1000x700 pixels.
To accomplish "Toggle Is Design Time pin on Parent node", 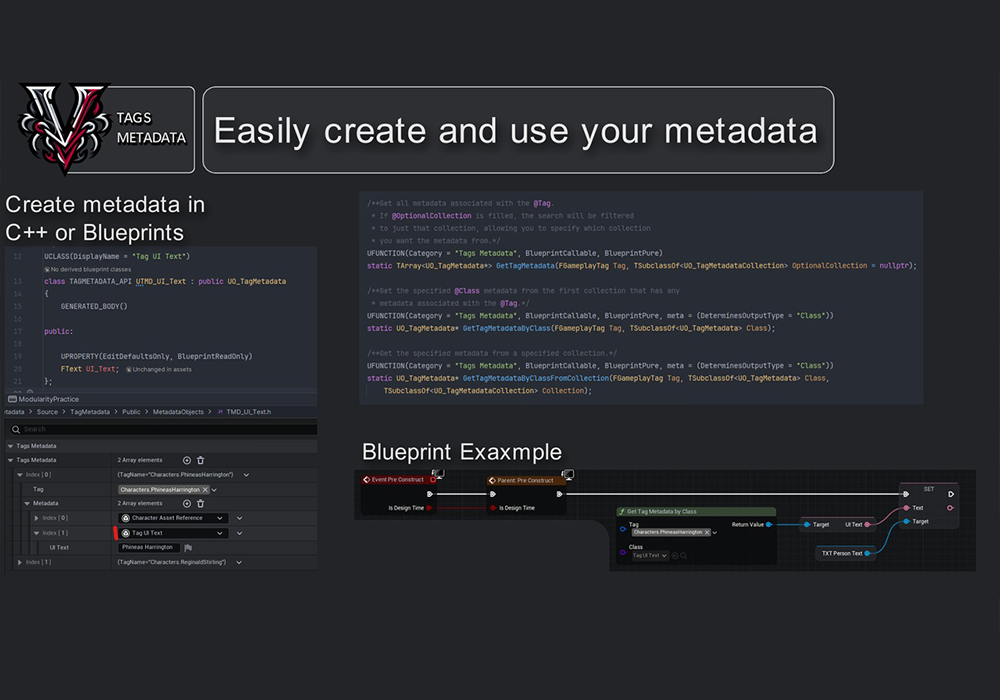I will point(489,508).
